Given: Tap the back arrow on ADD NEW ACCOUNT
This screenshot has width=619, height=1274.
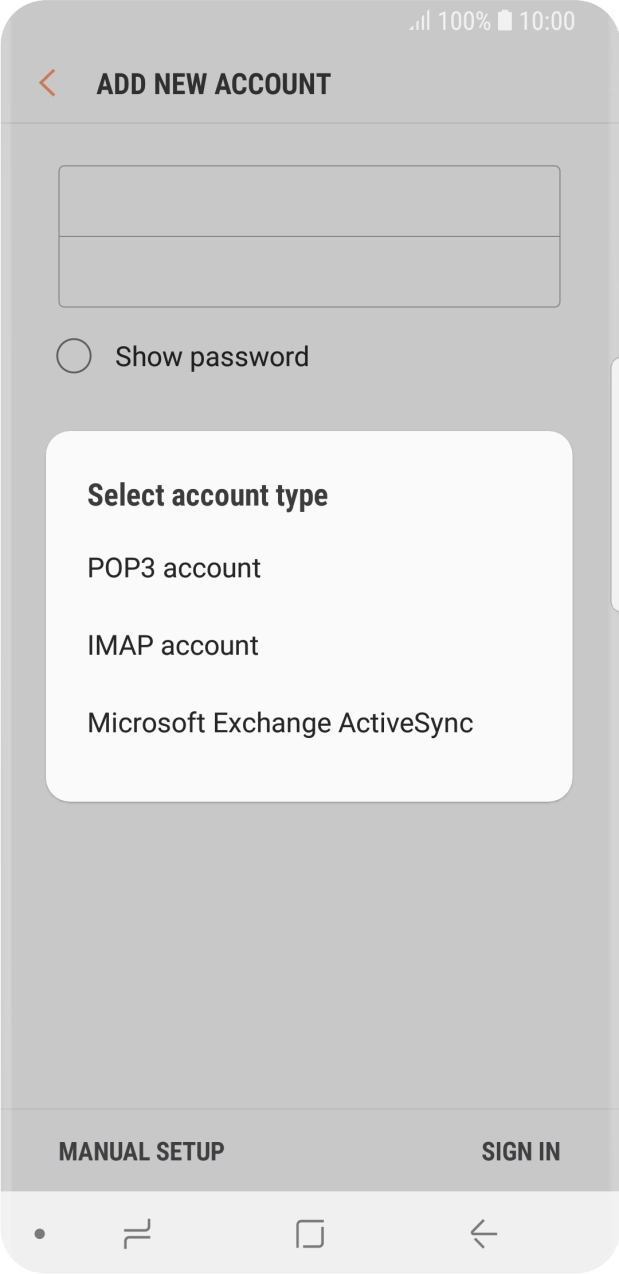Looking at the screenshot, I should tap(46, 83).
